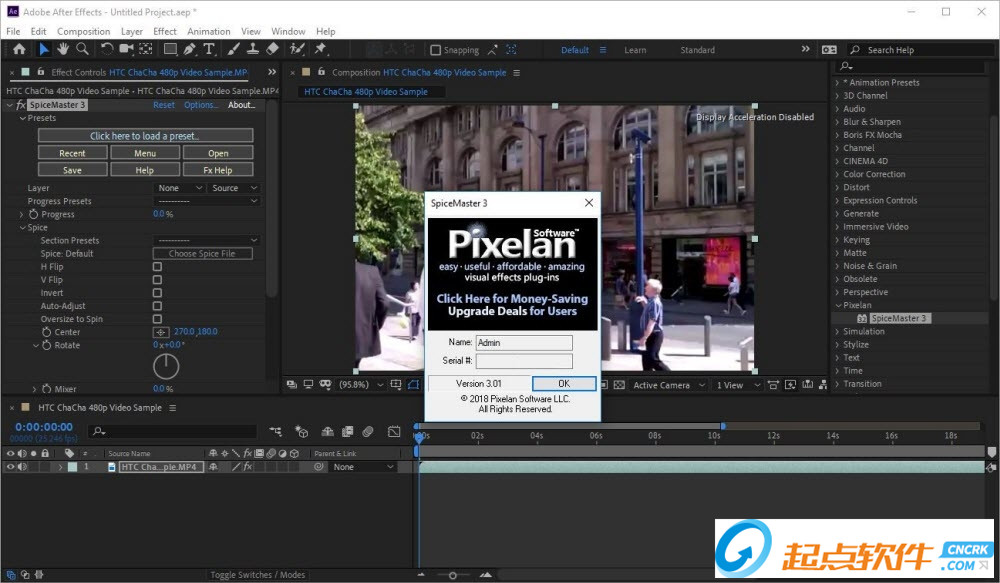Image resolution: width=1000 pixels, height=583 pixels.
Task: Pick the Pen tool
Action: pos(190,49)
